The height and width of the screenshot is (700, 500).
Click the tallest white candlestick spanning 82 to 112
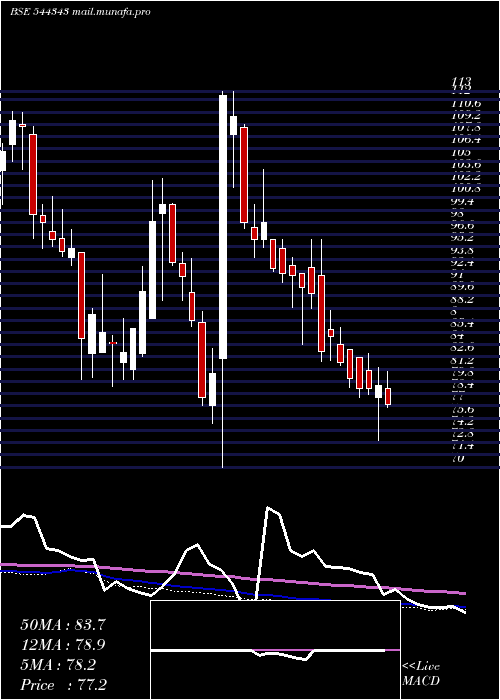click(223, 227)
